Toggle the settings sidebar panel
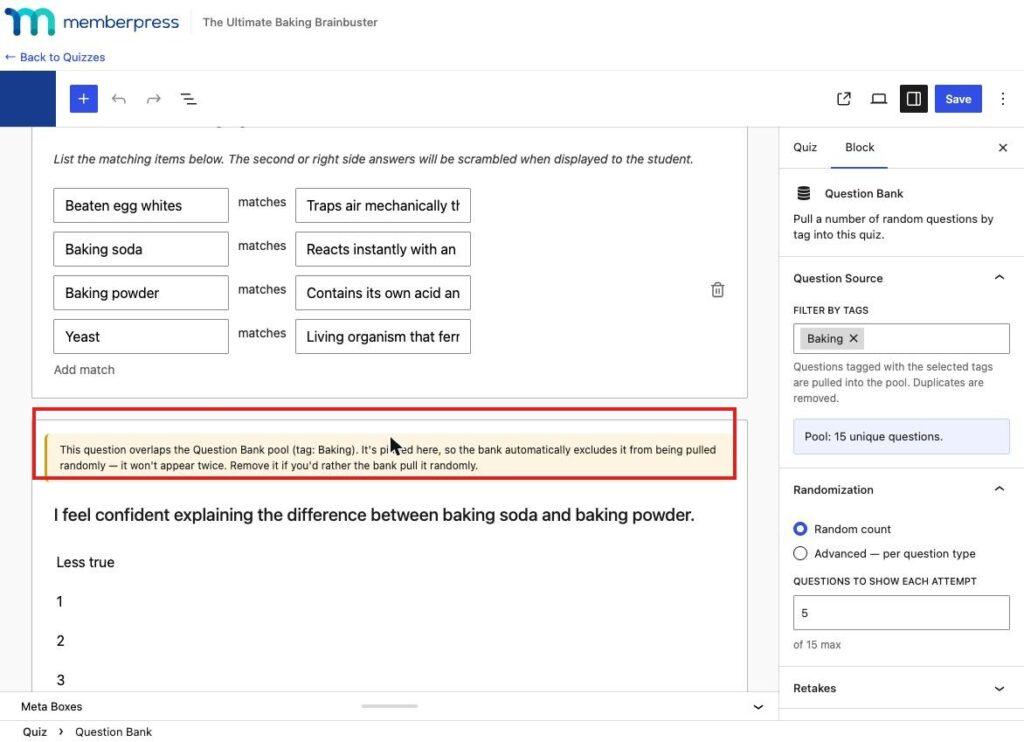The width and height of the screenshot is (1024, 742). 914,99
